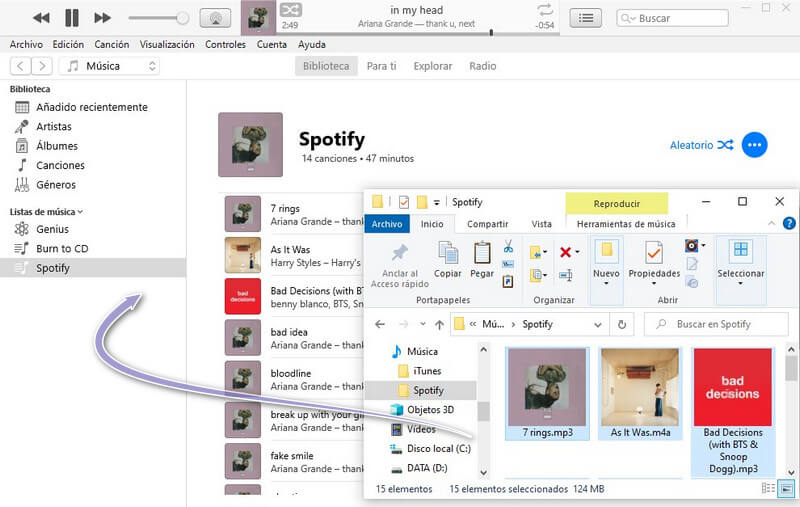
Task: Open the Edición menu
Action: click(x=68, y=44)
